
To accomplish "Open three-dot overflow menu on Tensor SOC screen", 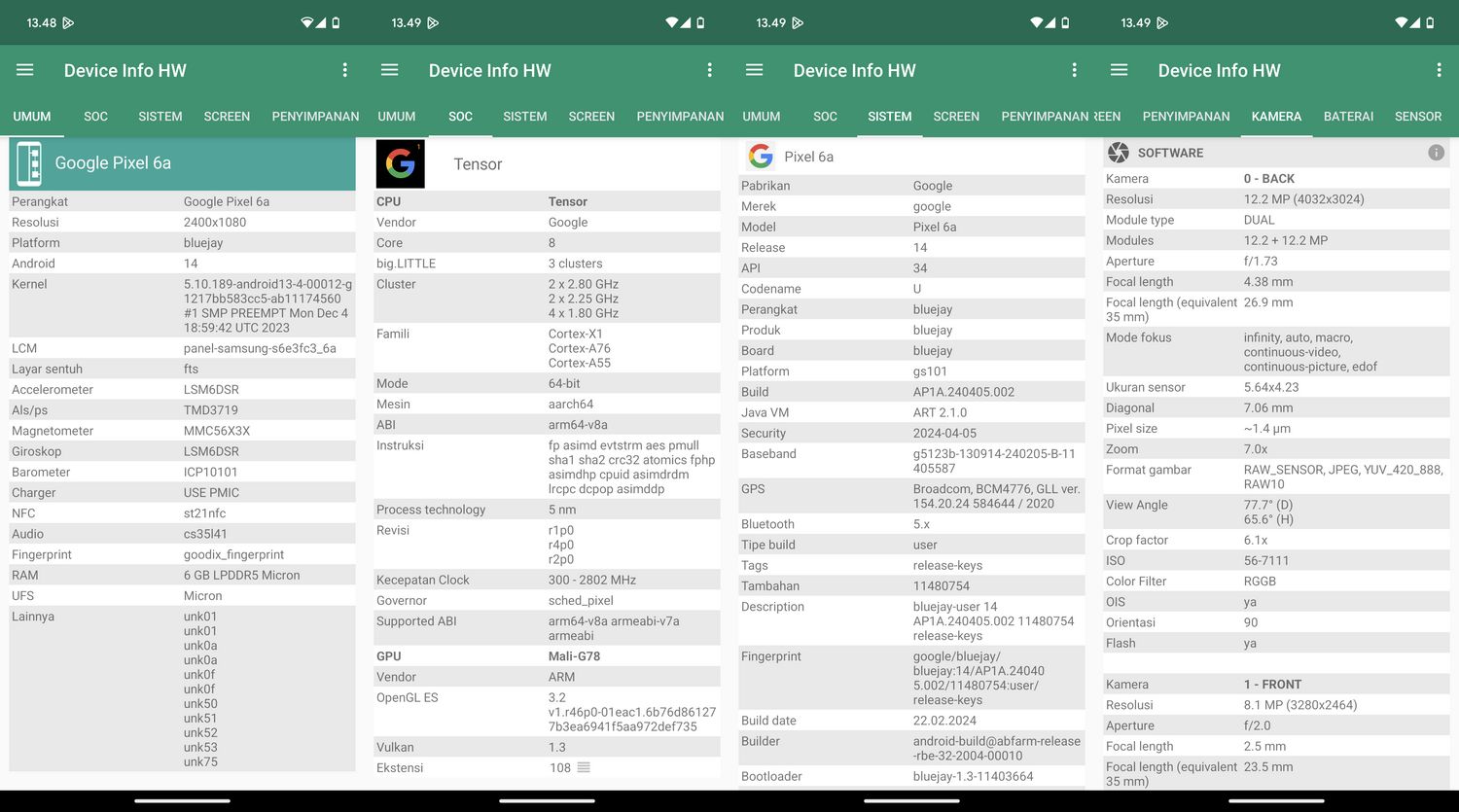I will point(709,70).
